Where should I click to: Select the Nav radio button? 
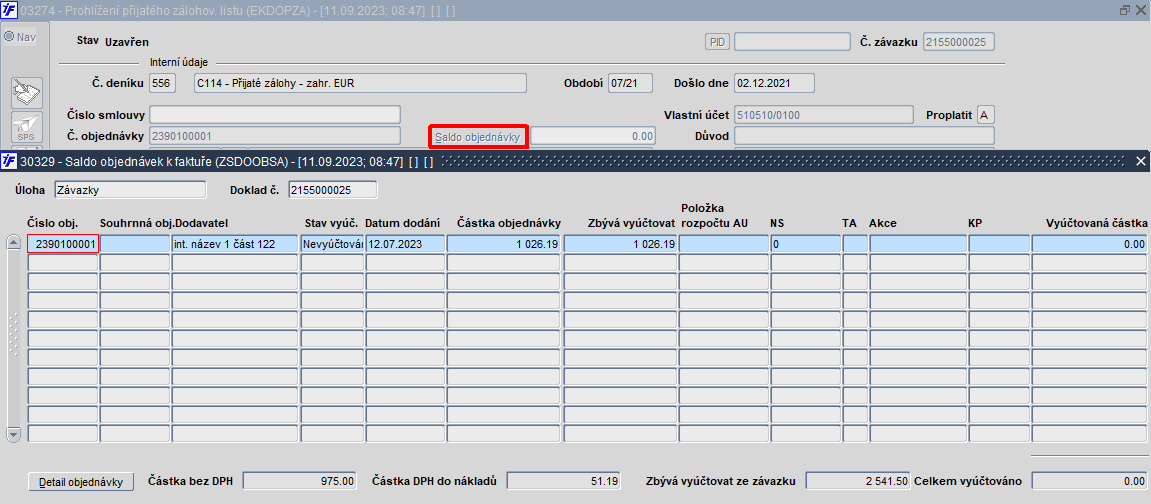(9, 37)
